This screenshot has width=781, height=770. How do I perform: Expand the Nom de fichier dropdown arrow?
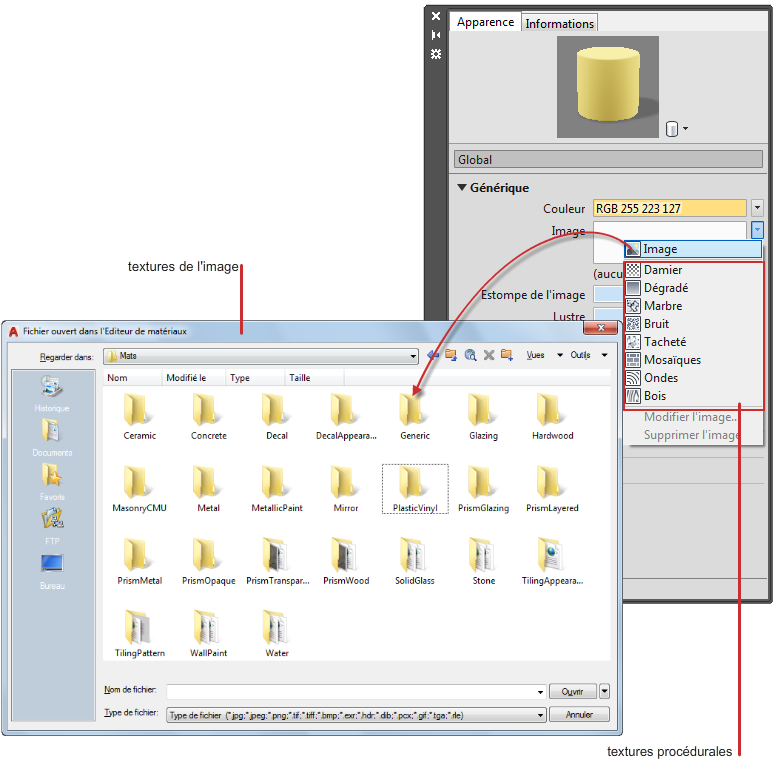click(x=540, y=692)
